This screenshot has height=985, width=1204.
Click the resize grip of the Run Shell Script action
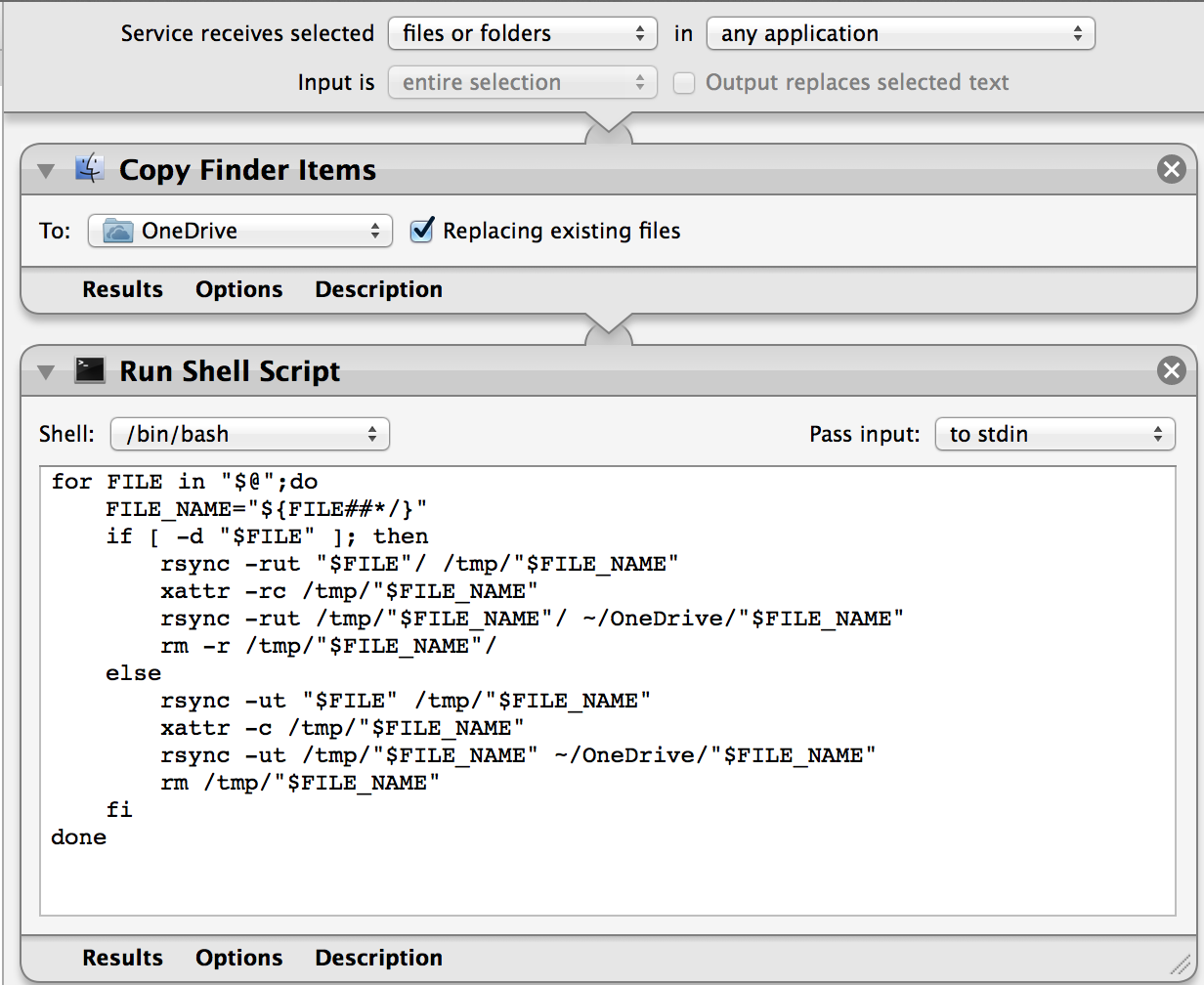pyautogui.click(x=1180, y=963)
